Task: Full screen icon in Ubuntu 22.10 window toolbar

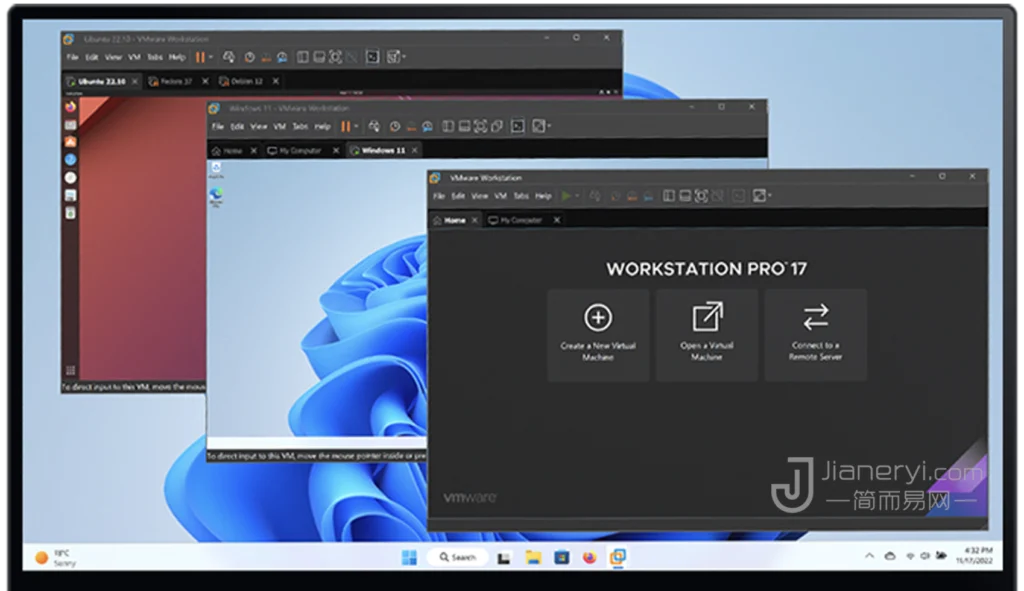Action: tap(335, 57)
